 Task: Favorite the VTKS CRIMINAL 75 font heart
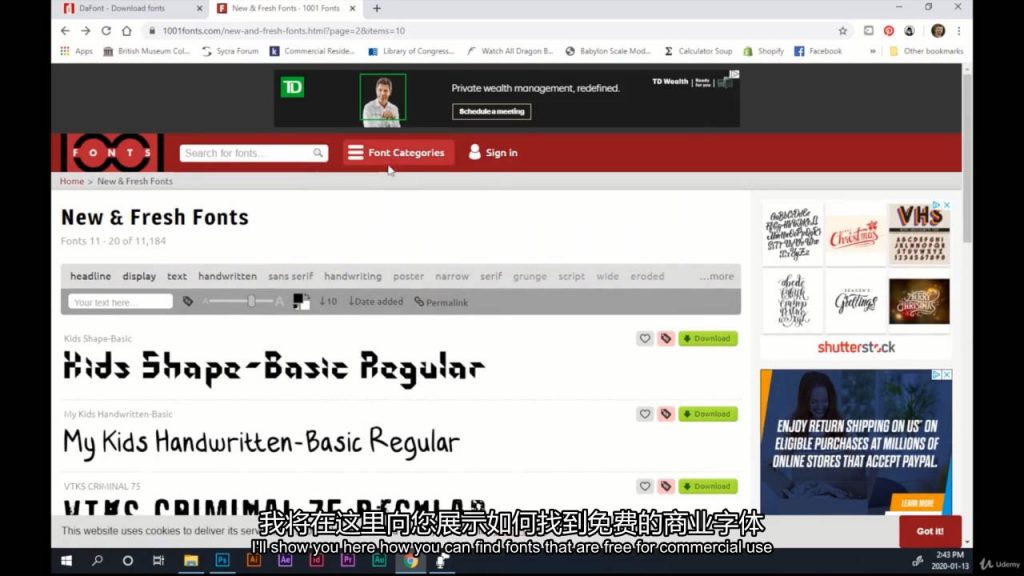tap(645, 487)
